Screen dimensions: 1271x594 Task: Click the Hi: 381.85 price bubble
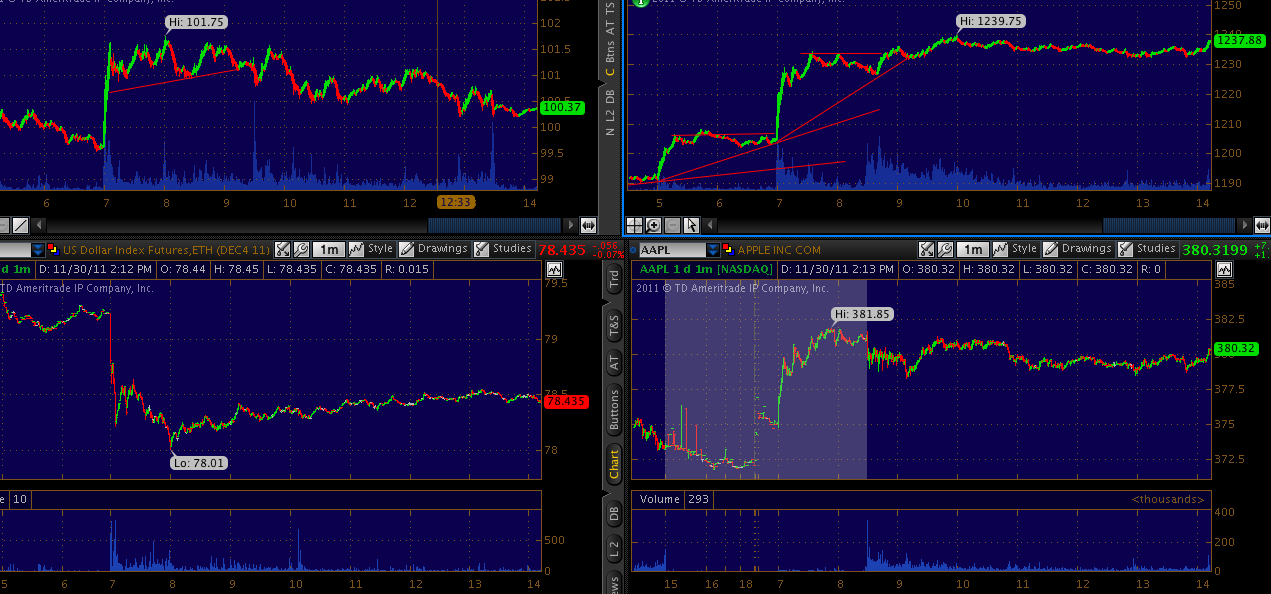click(x=861, y=314)
